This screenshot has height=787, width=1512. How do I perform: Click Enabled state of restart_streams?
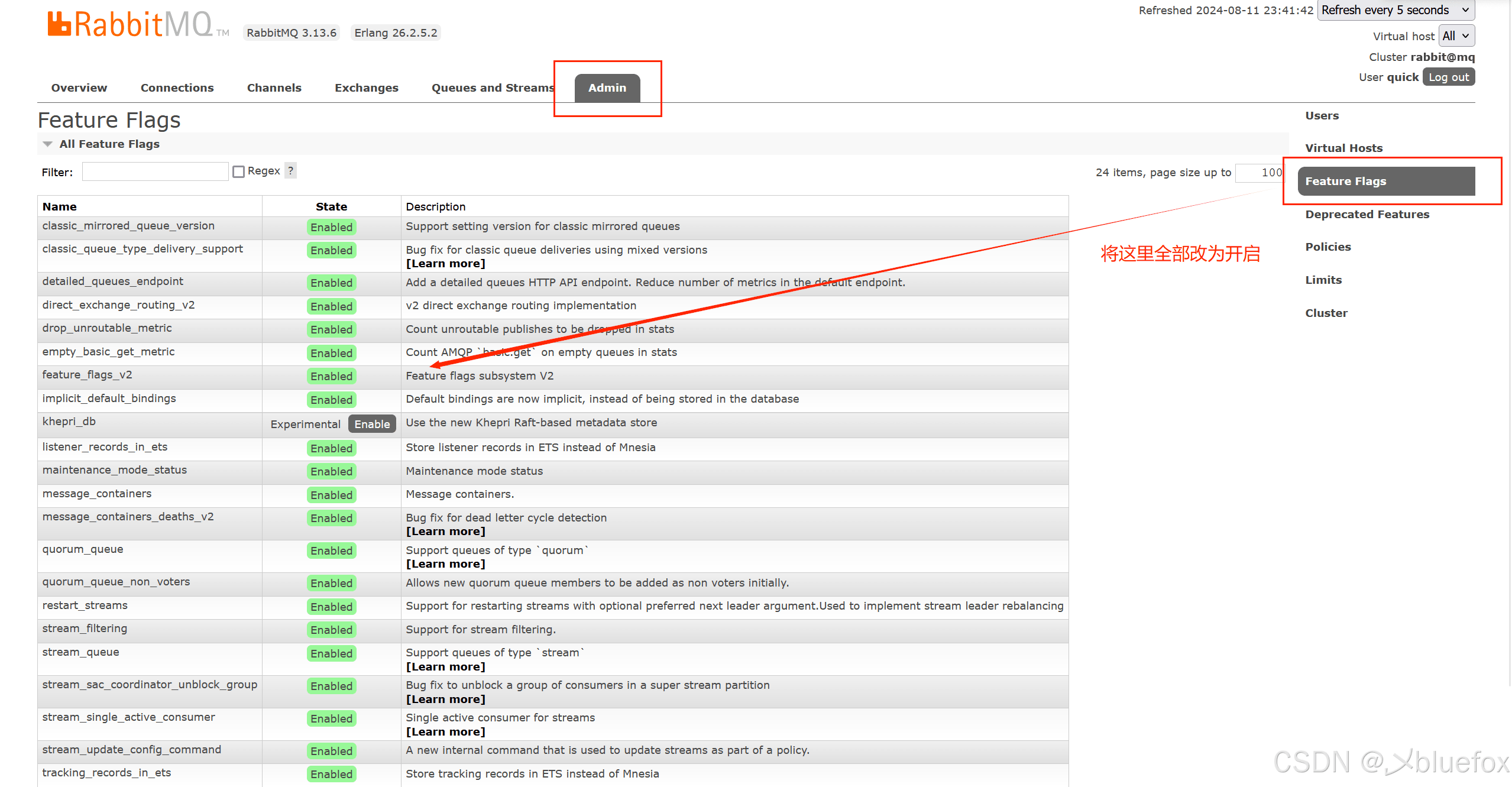click(331, 607)
